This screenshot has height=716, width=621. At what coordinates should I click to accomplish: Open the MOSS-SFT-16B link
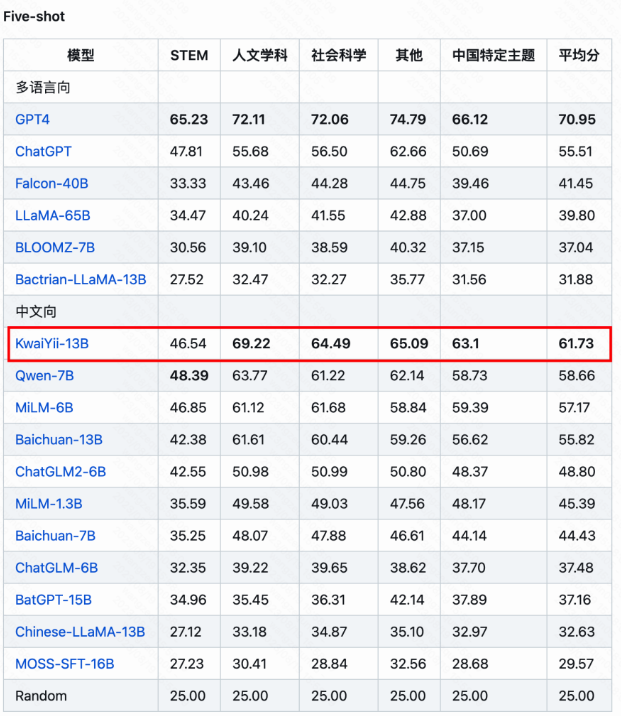click(x=64, y=663)
